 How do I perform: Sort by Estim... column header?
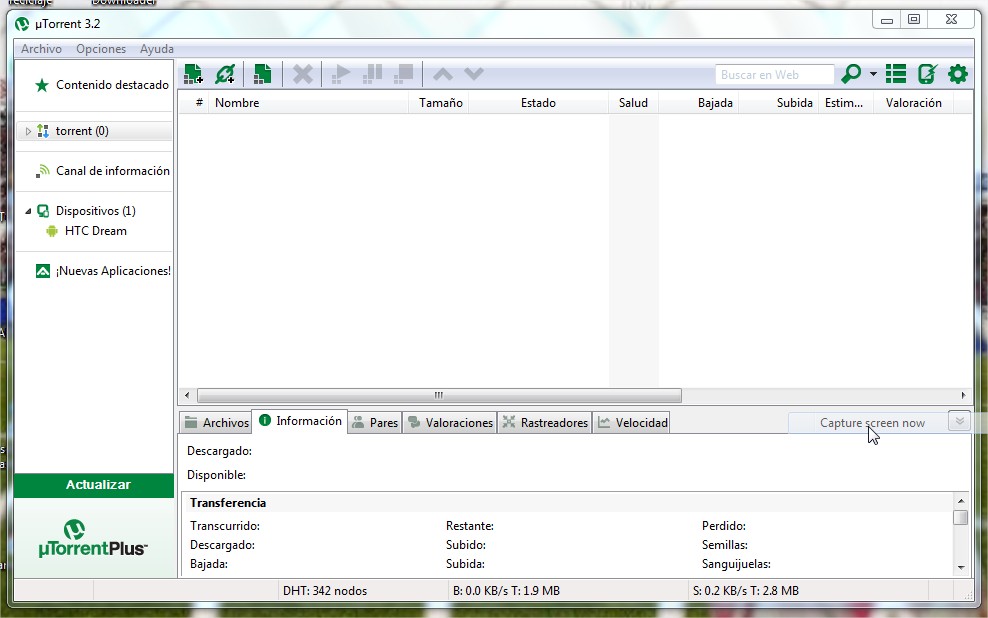(844, 103)
